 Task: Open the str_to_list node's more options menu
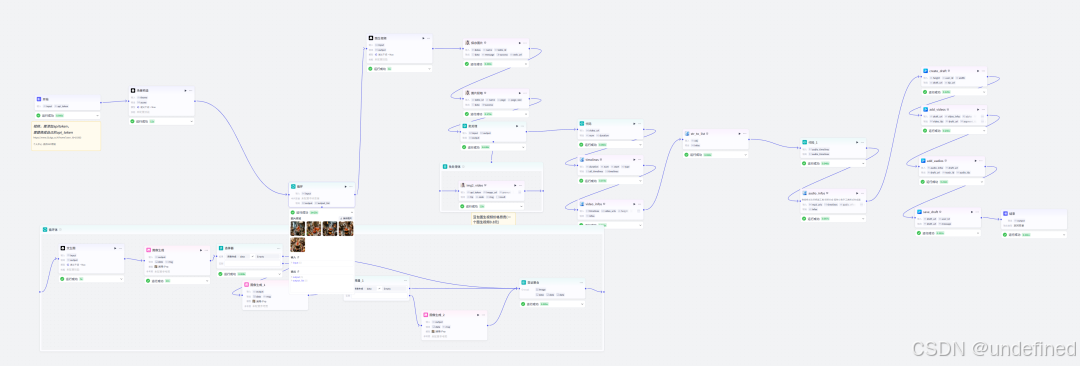pyautogui.click(x=745, y=133)
